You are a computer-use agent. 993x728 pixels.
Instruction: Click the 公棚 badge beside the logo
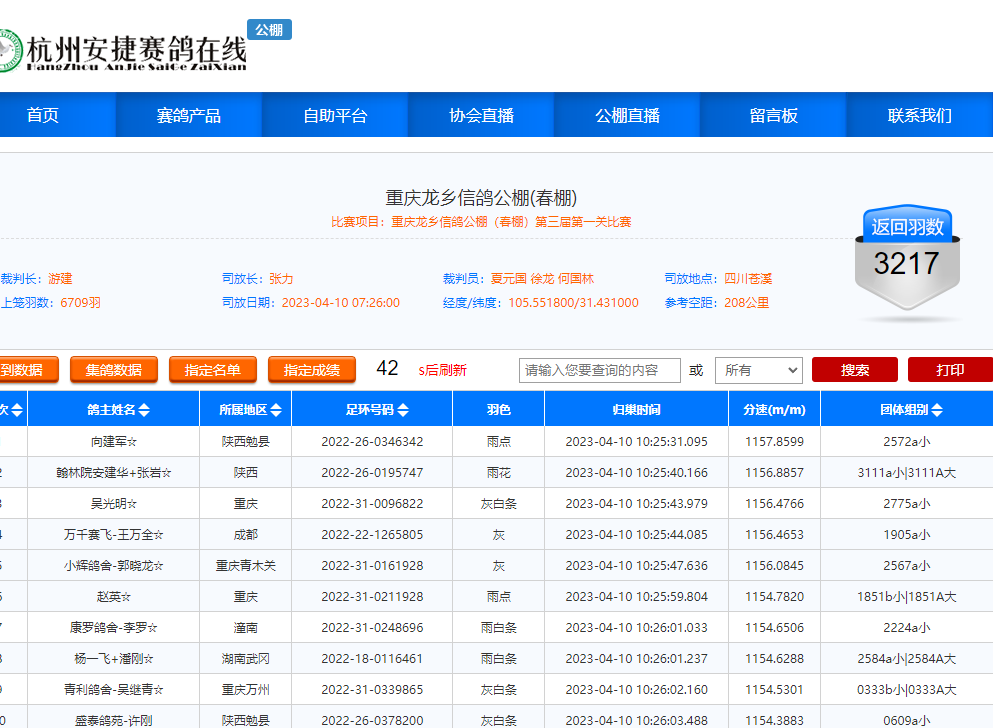[269, 30]
